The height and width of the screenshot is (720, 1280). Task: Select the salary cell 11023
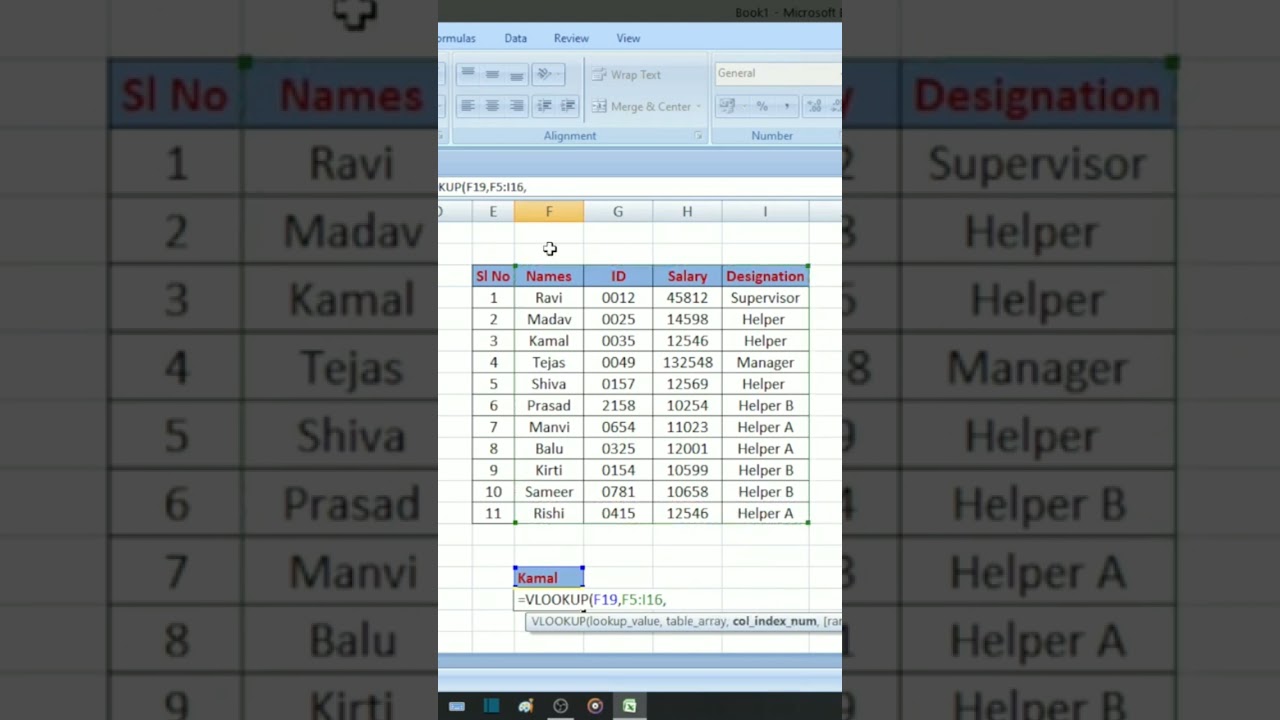click(687, 427)
